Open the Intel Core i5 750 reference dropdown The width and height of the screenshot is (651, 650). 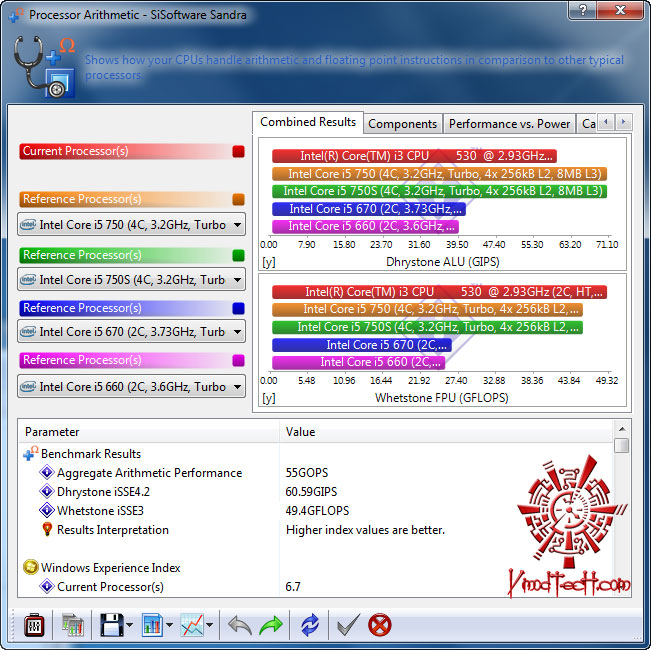[x=131, y=225]
